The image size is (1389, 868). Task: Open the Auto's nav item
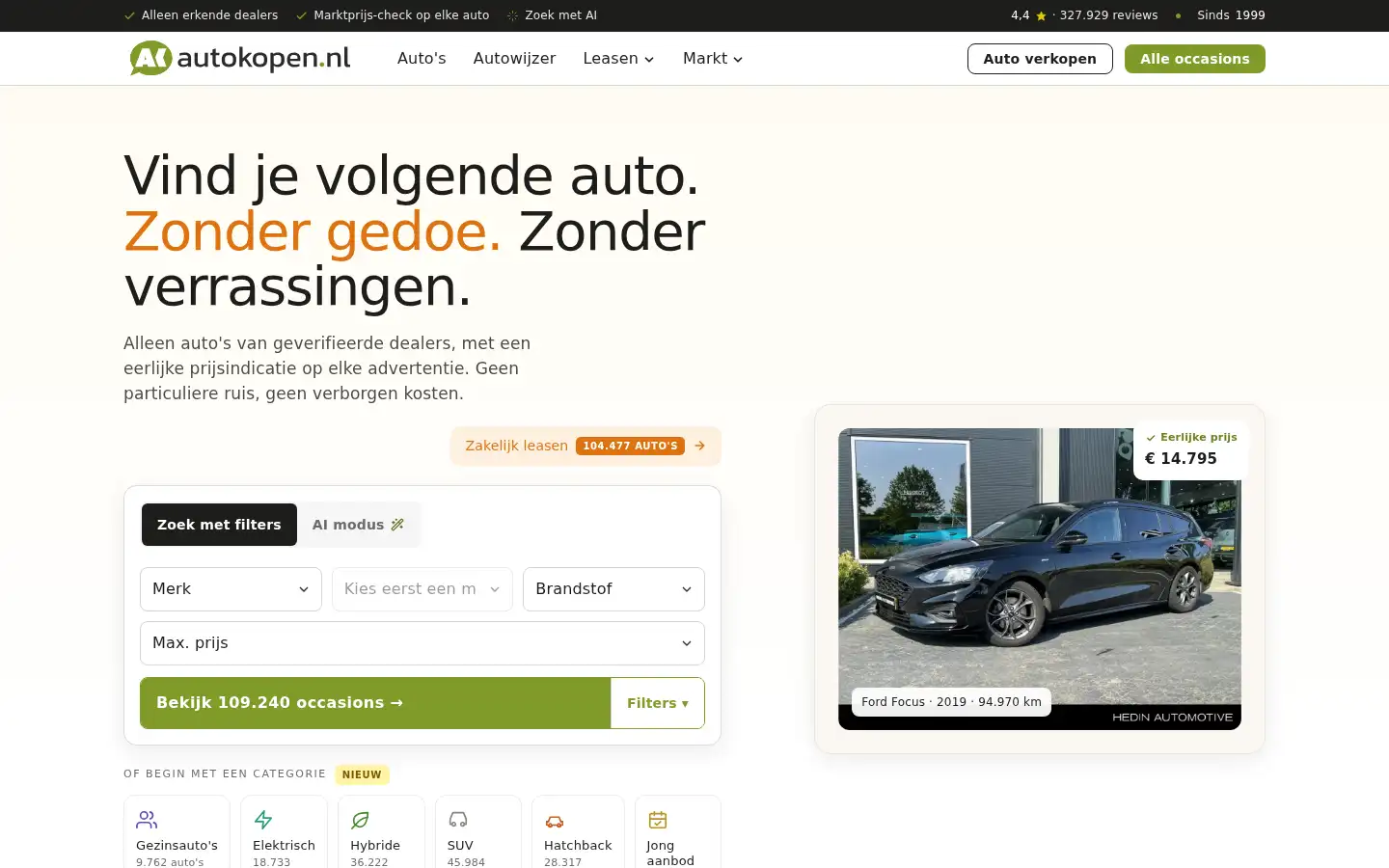point(422,59)
